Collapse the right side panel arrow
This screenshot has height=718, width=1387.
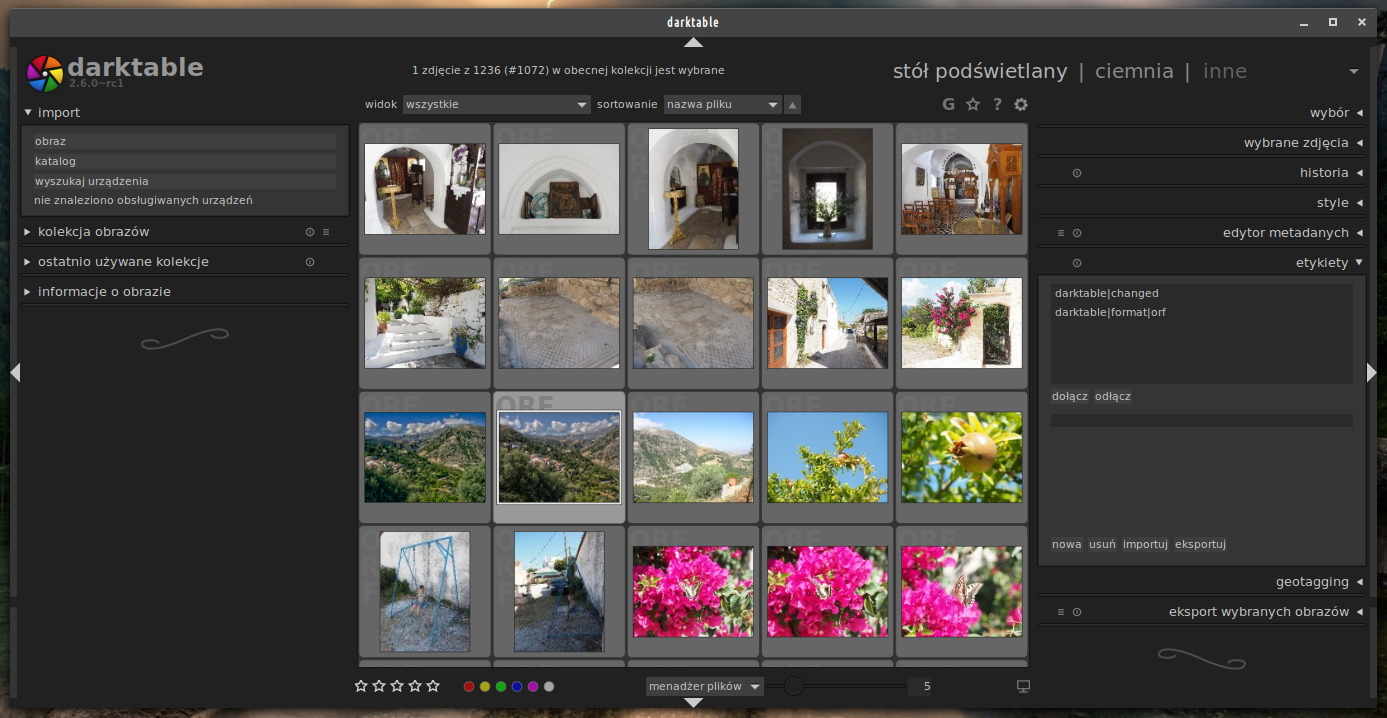[x=1372, y=372]
